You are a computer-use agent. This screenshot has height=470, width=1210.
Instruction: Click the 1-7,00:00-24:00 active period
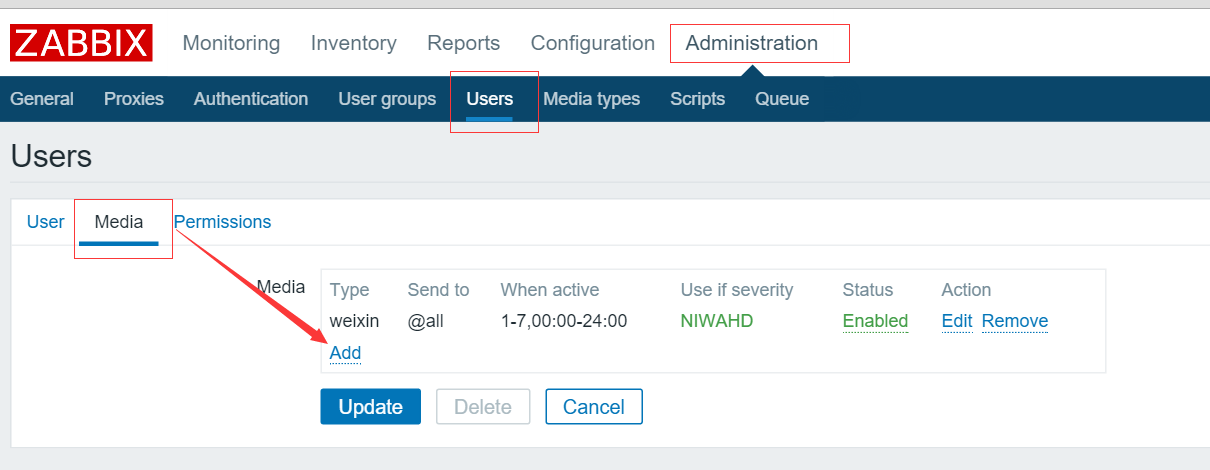[564, 321]
